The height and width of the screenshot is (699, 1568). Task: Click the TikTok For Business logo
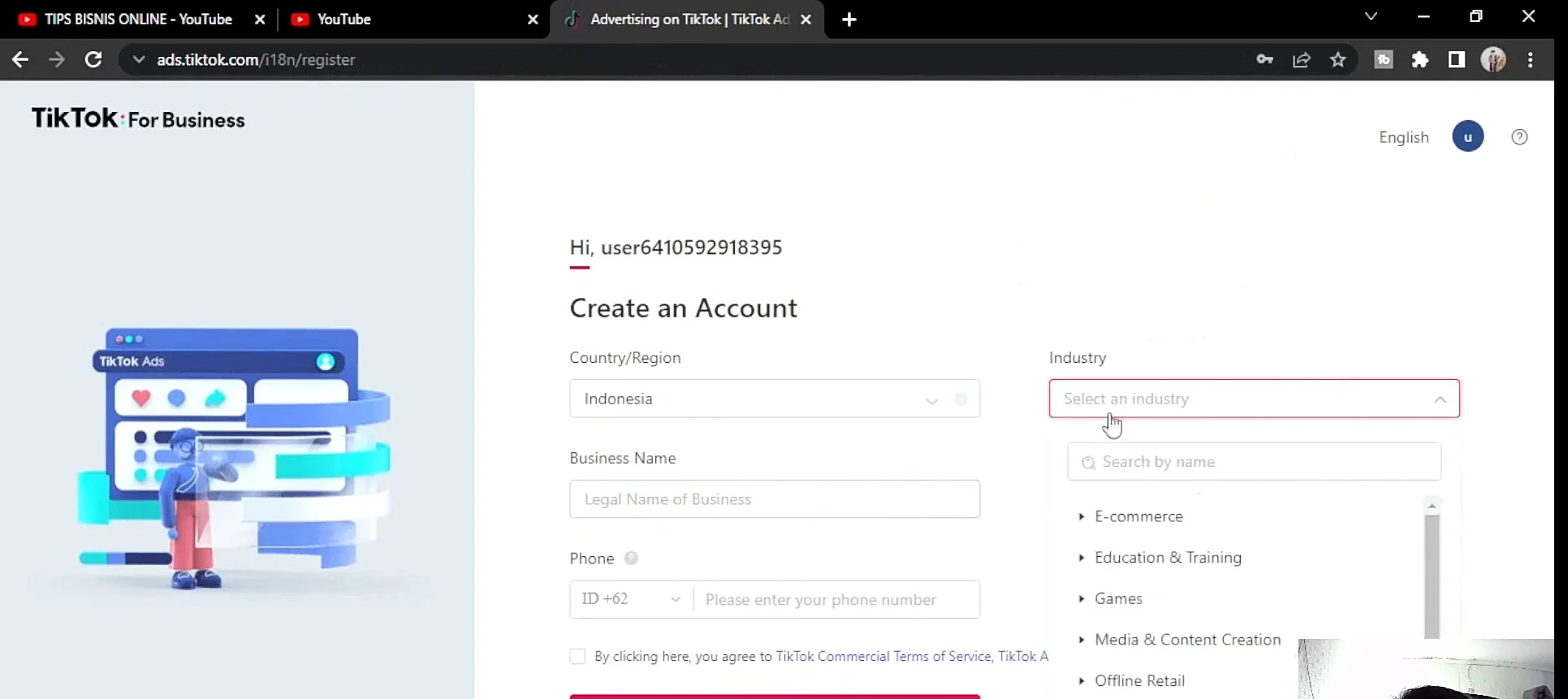(138, 119)
